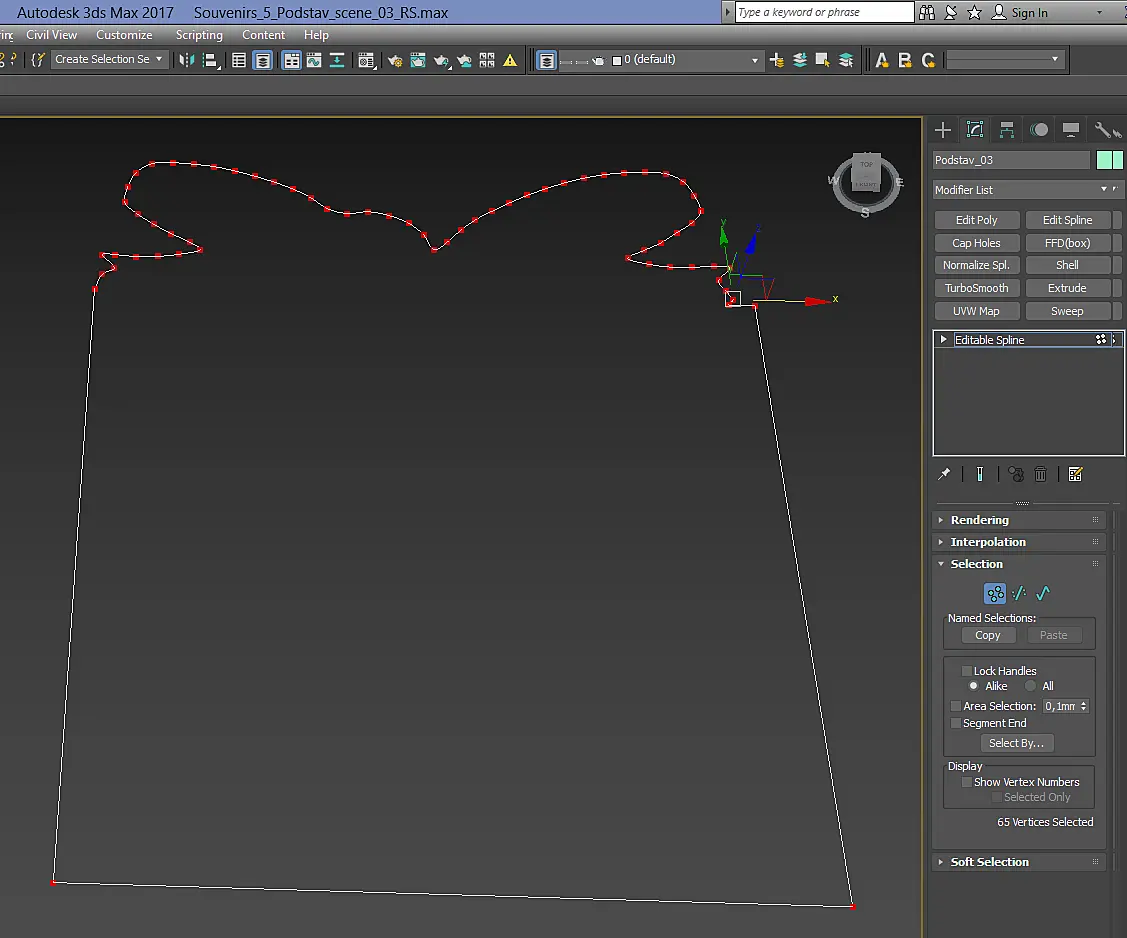
Task: Toggle the Scene Explorer icon
Action: [x=239, y=60]
